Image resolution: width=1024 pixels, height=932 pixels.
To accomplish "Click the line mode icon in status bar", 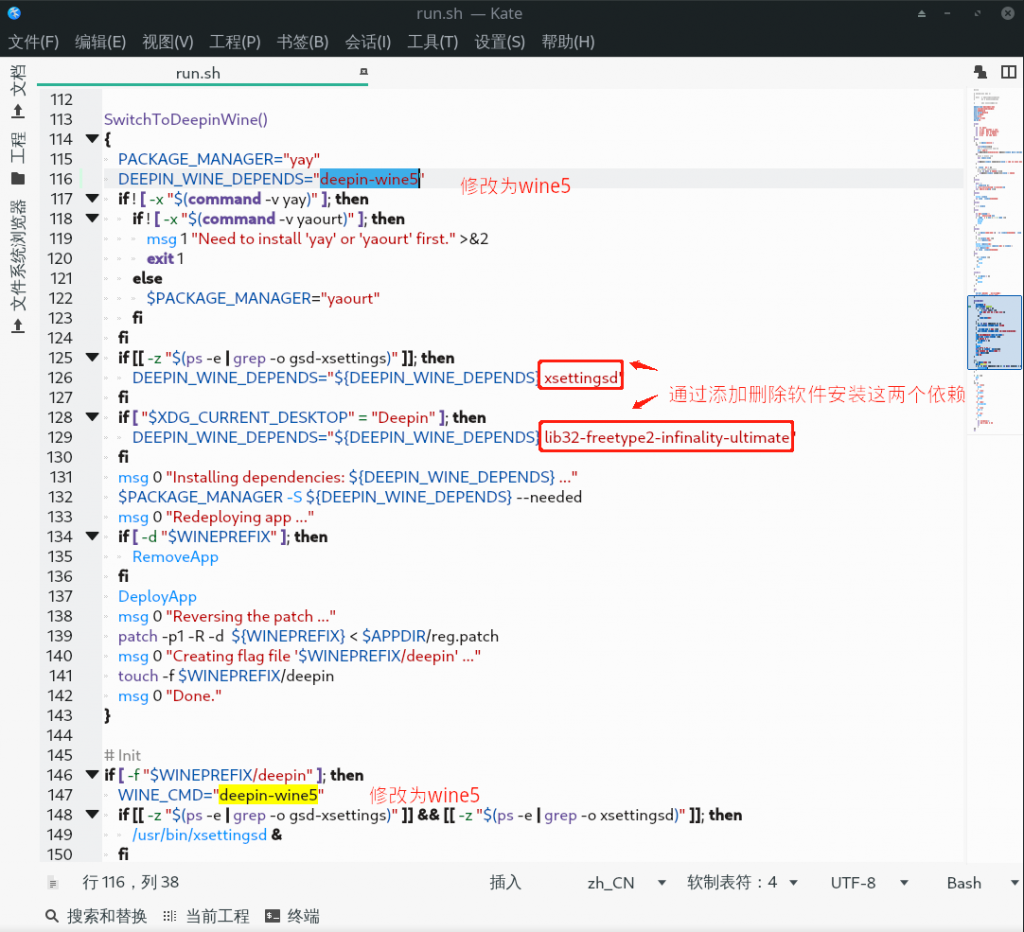I will [53, 884].
